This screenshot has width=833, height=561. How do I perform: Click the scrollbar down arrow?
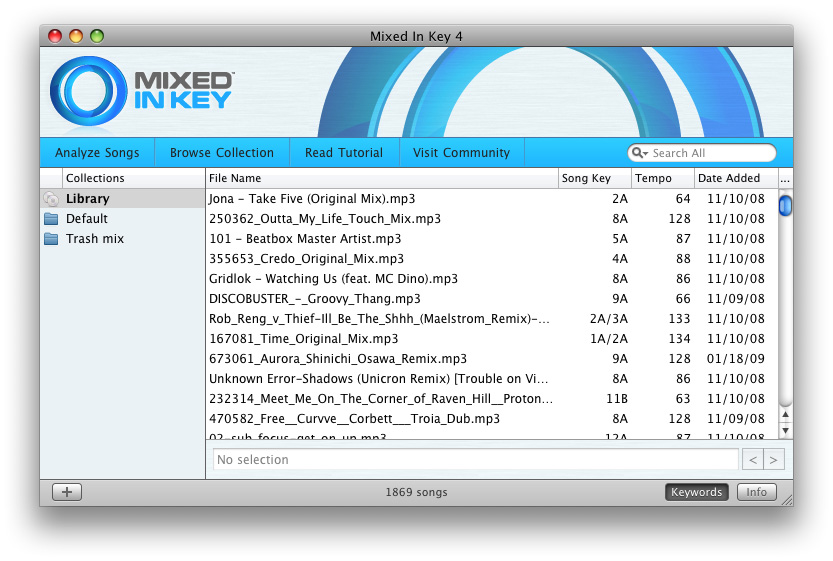785,430
